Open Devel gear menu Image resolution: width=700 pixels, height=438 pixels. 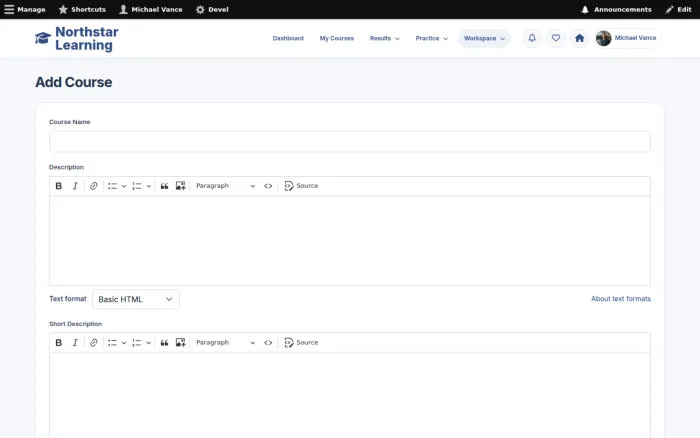coord(212,9)
